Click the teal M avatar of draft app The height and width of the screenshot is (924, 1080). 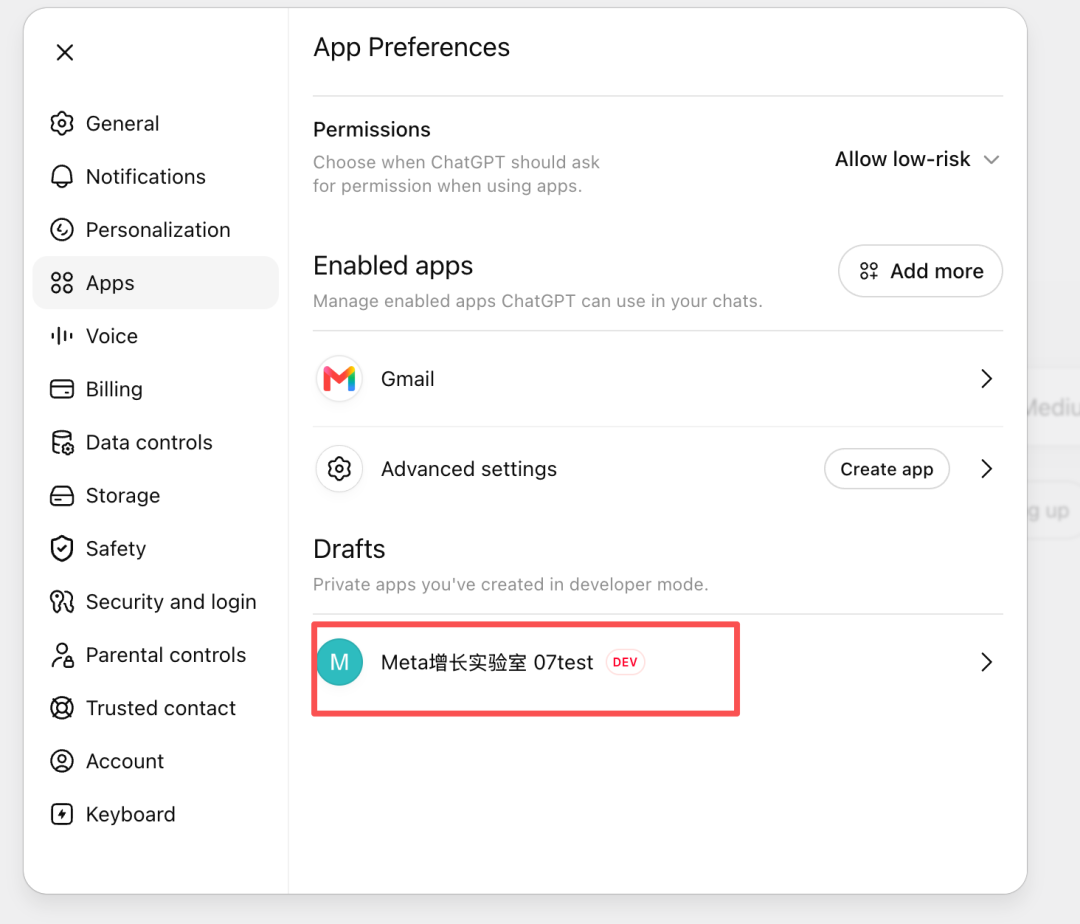[340, 662]
